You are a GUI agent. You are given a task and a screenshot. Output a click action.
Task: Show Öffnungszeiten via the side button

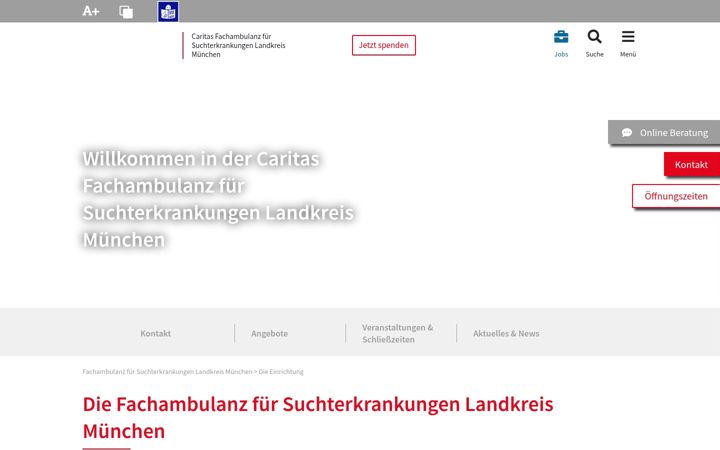point(676,196)
